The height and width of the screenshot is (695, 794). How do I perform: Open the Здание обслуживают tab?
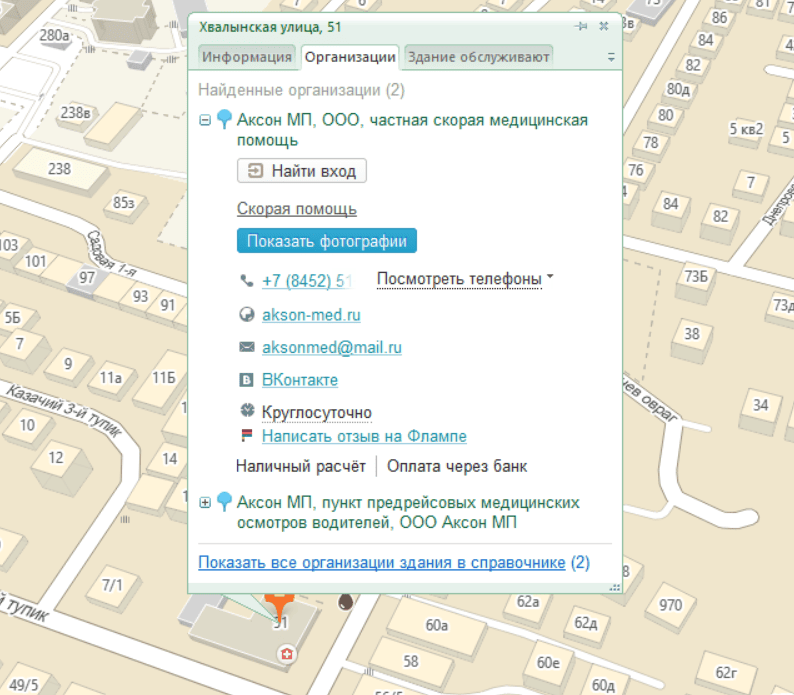tap(479, 57)
